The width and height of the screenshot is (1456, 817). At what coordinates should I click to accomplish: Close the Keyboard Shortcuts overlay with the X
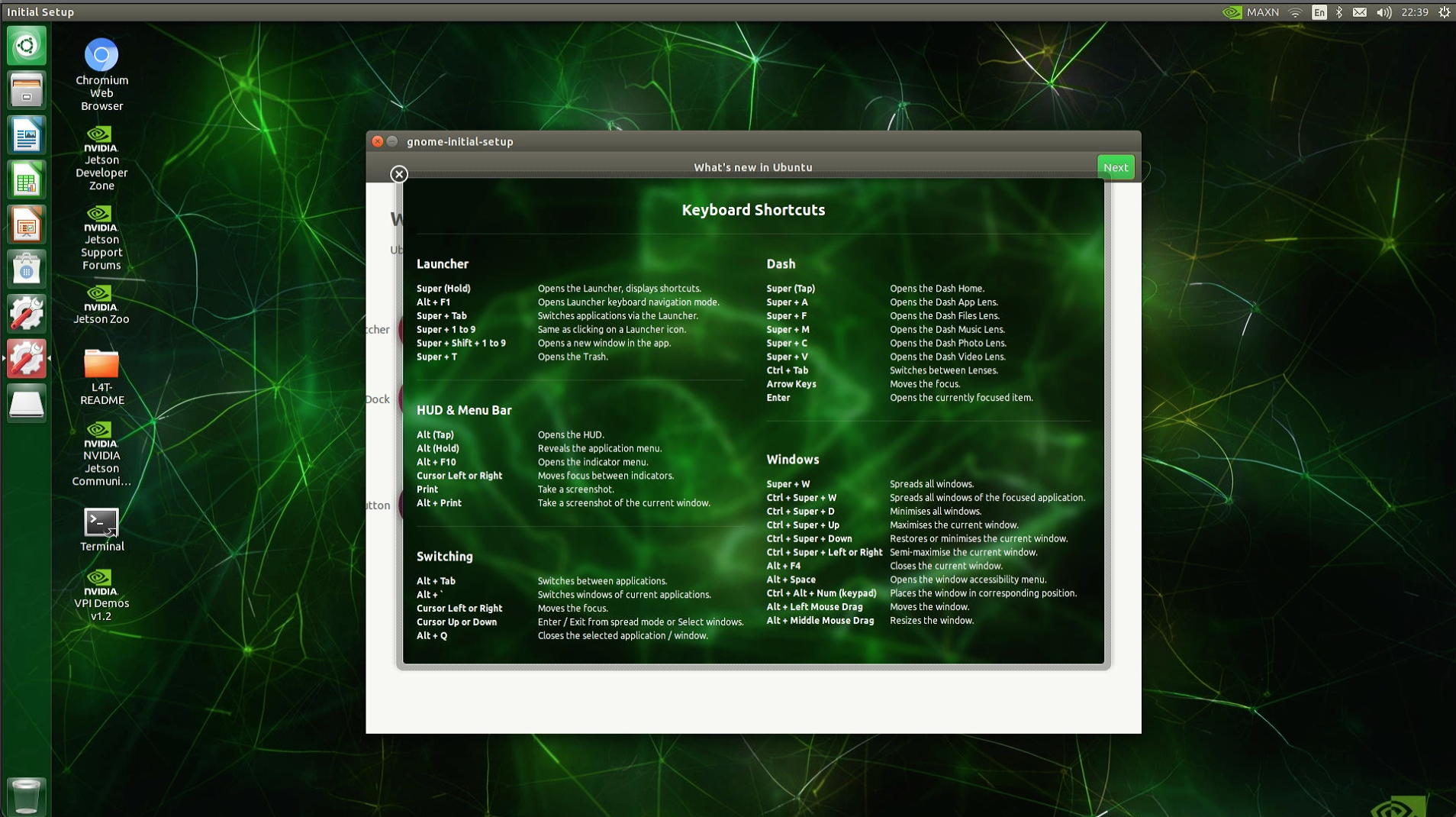(x=399, y=174)
